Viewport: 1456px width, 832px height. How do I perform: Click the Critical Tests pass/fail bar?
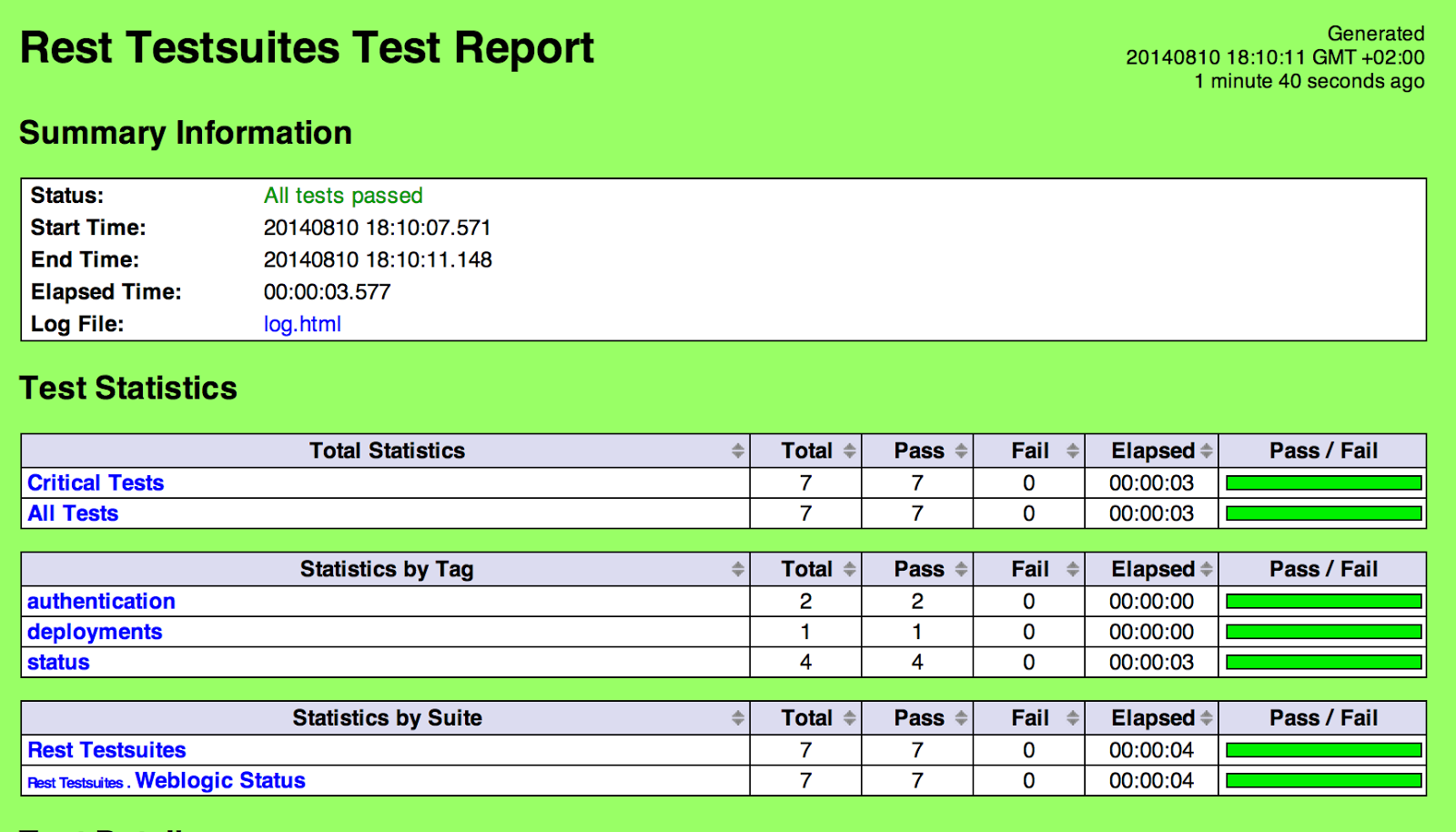click(1323, 482)
